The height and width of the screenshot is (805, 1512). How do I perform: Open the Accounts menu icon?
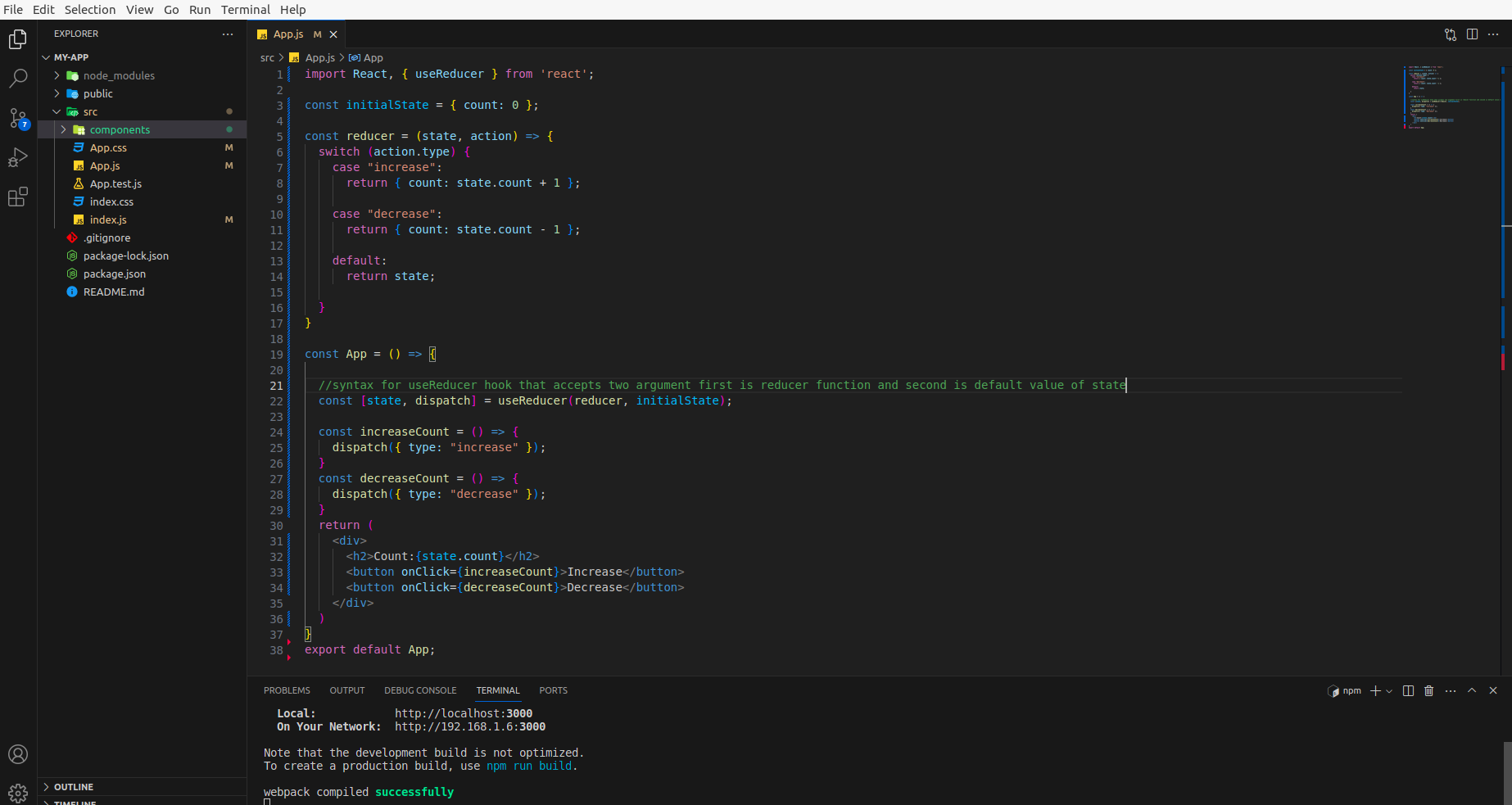18,754
